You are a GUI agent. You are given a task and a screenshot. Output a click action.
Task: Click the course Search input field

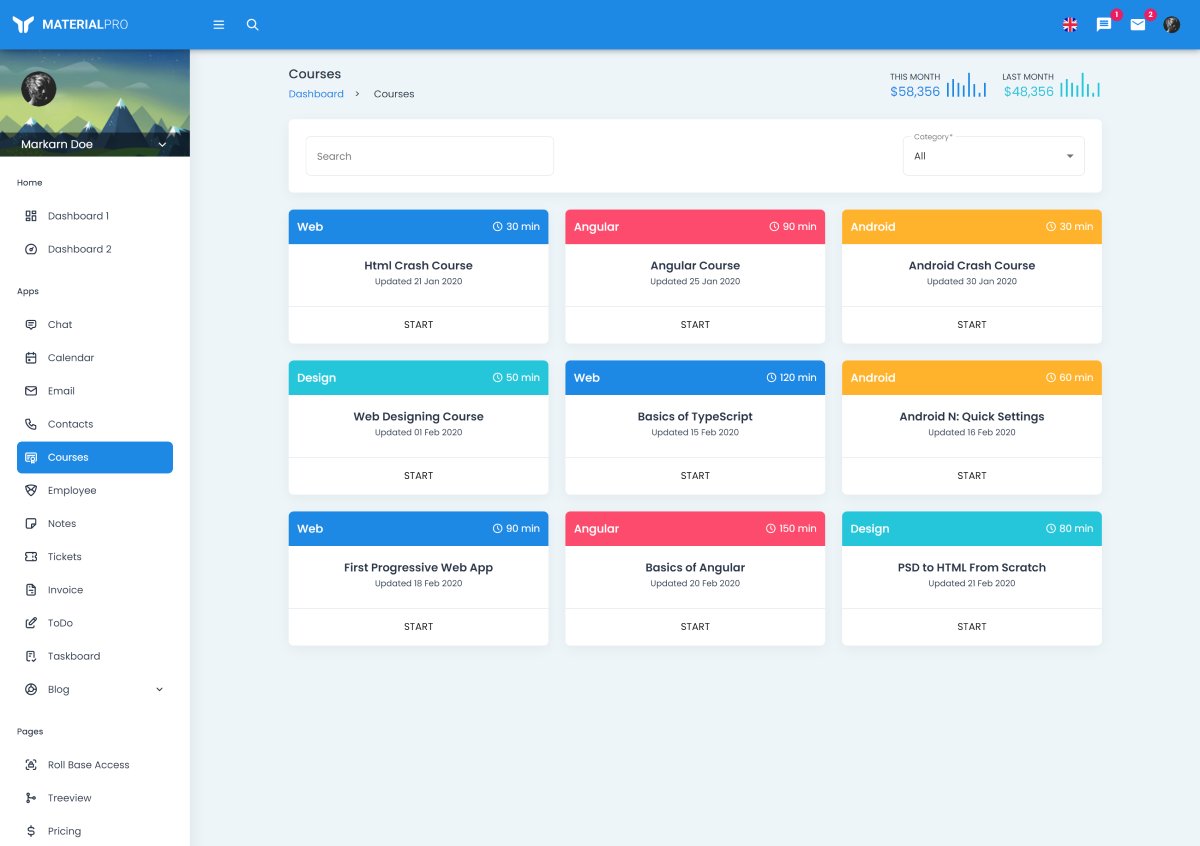pos(429,156)
